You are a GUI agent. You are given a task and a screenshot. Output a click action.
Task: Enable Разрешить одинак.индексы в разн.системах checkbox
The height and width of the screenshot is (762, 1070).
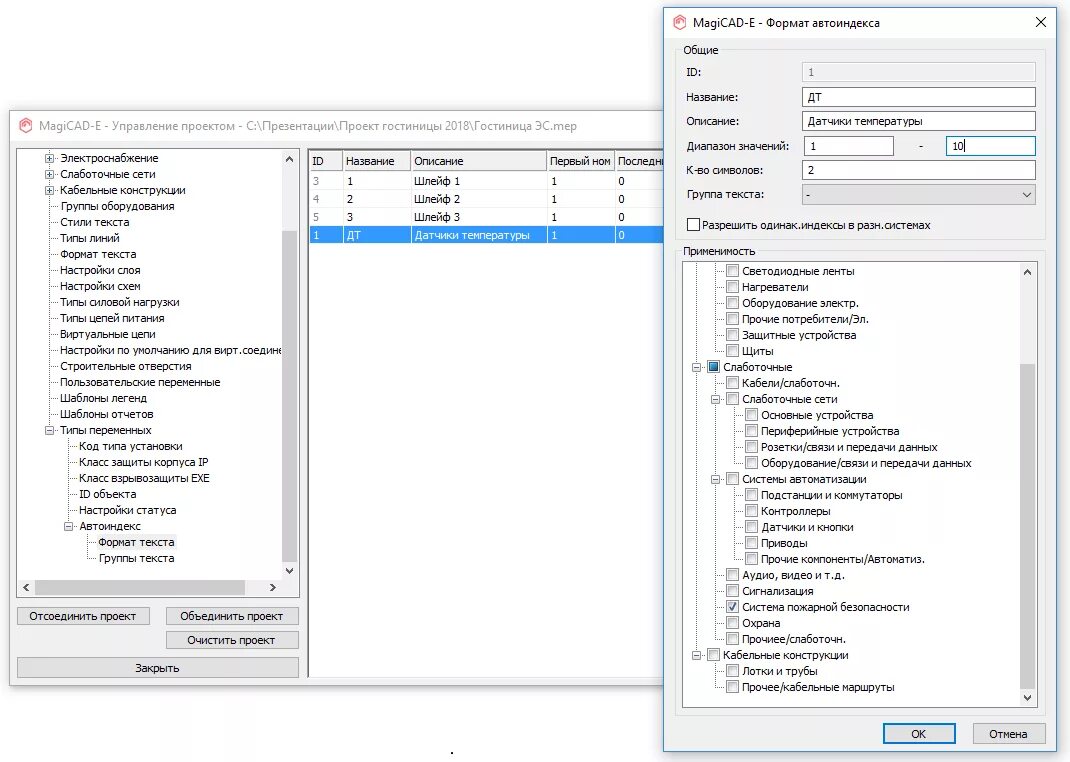coord(693,224)
